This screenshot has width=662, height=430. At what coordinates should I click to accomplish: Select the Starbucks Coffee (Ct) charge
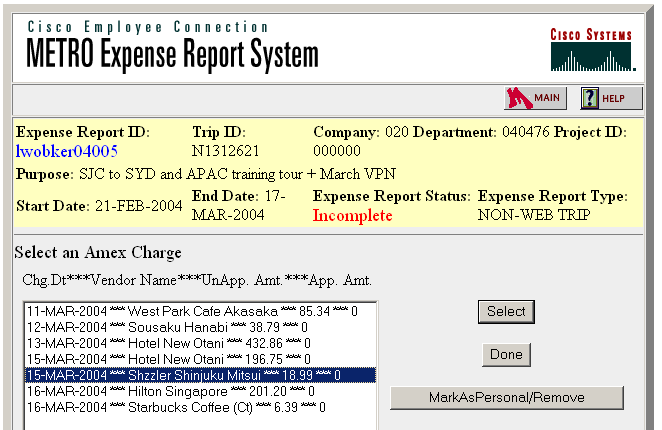pyautogui.click(x=200, y=407)
